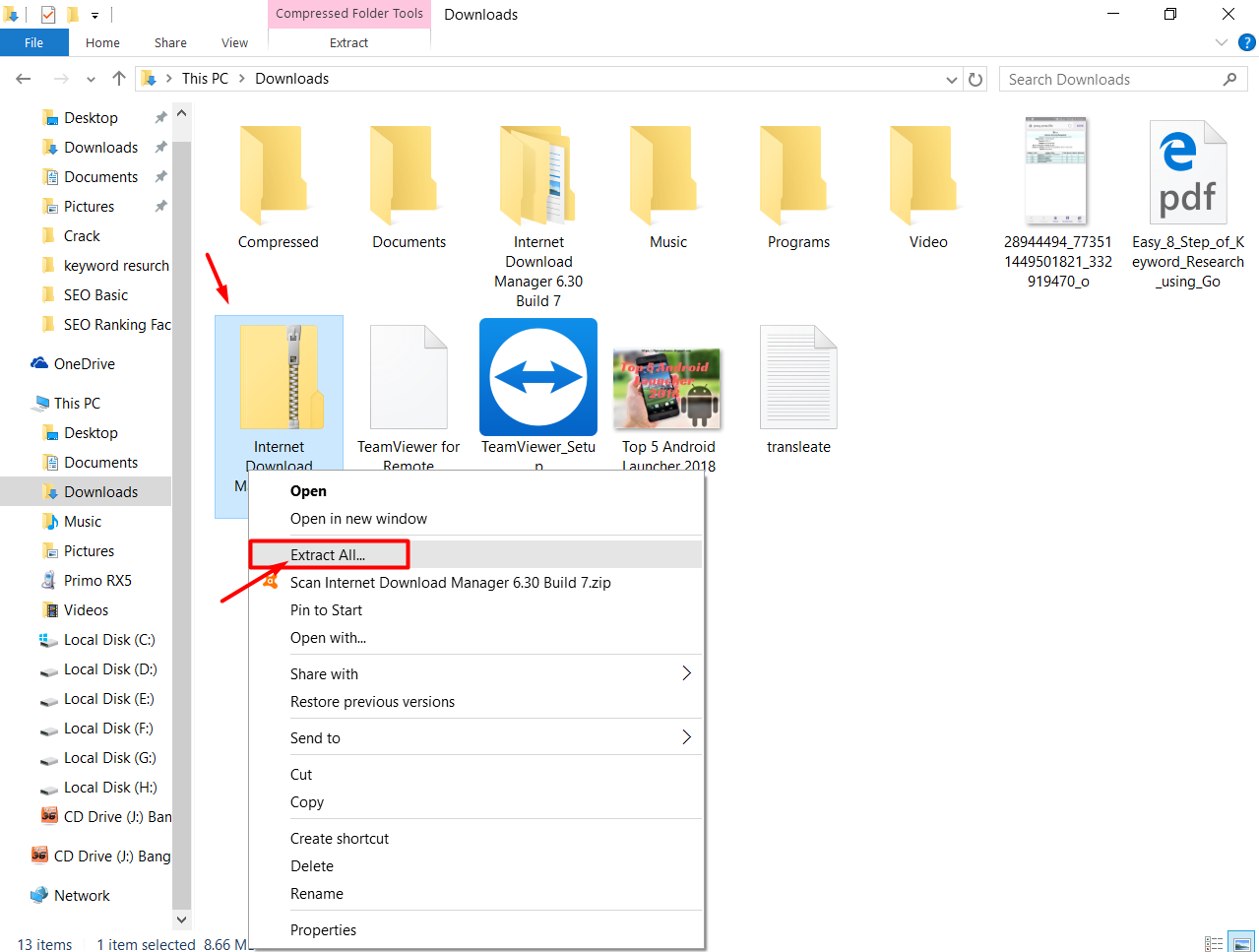Click the Back navigation arrow

[x=24, y=79]
